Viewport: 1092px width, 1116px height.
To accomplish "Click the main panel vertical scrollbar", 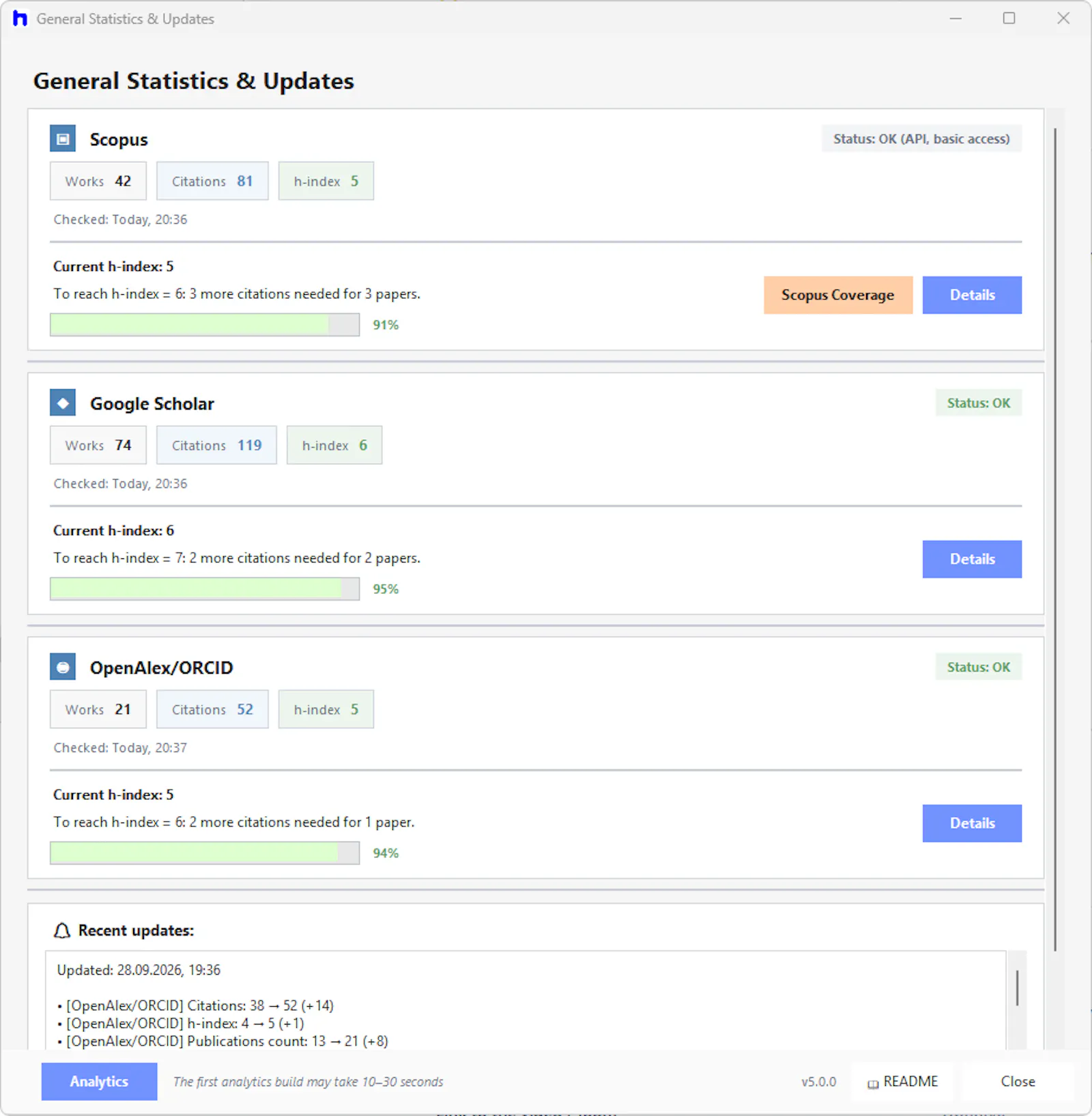I will [1055, 539].
